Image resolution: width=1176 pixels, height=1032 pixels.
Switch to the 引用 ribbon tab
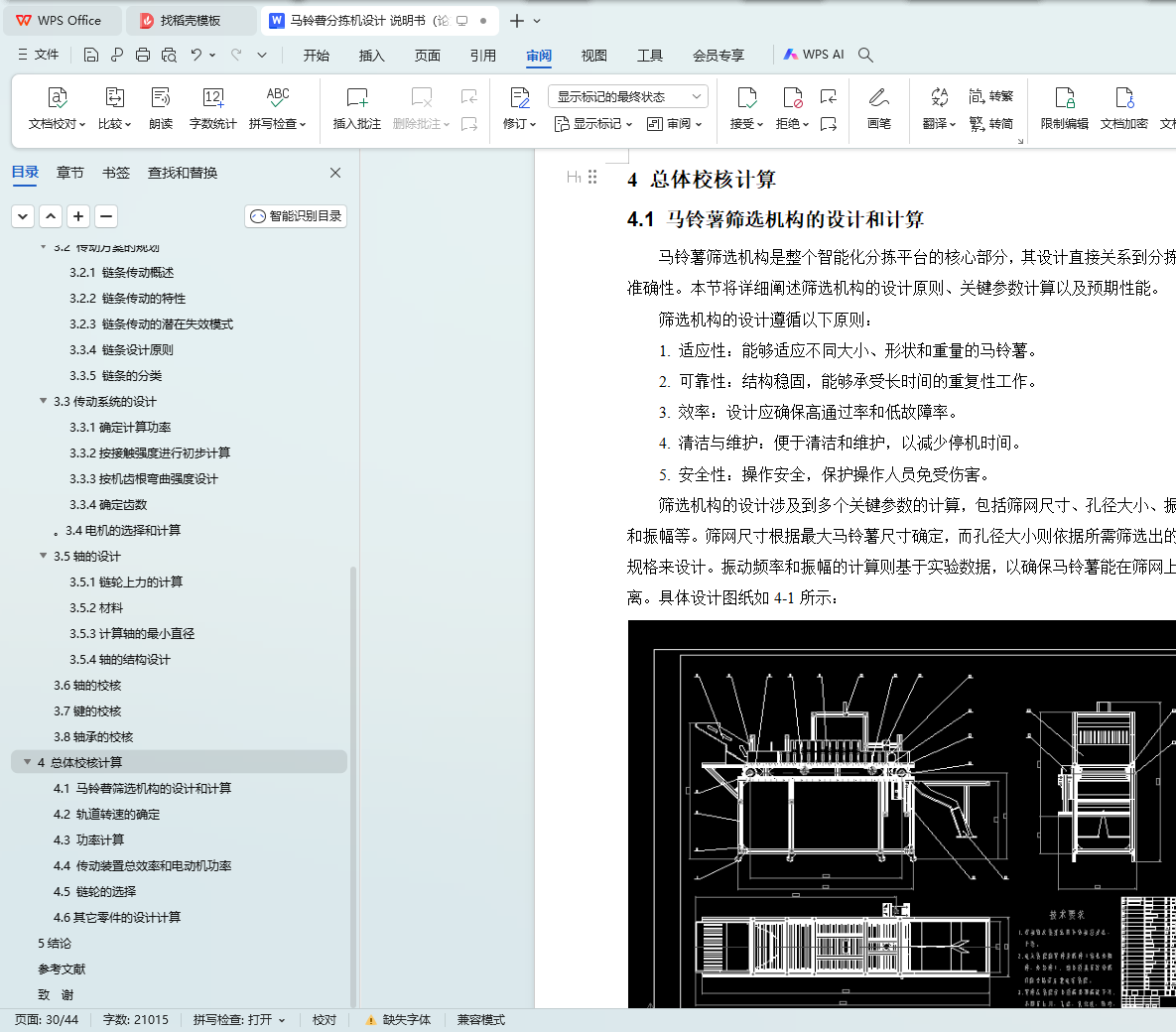482,56
